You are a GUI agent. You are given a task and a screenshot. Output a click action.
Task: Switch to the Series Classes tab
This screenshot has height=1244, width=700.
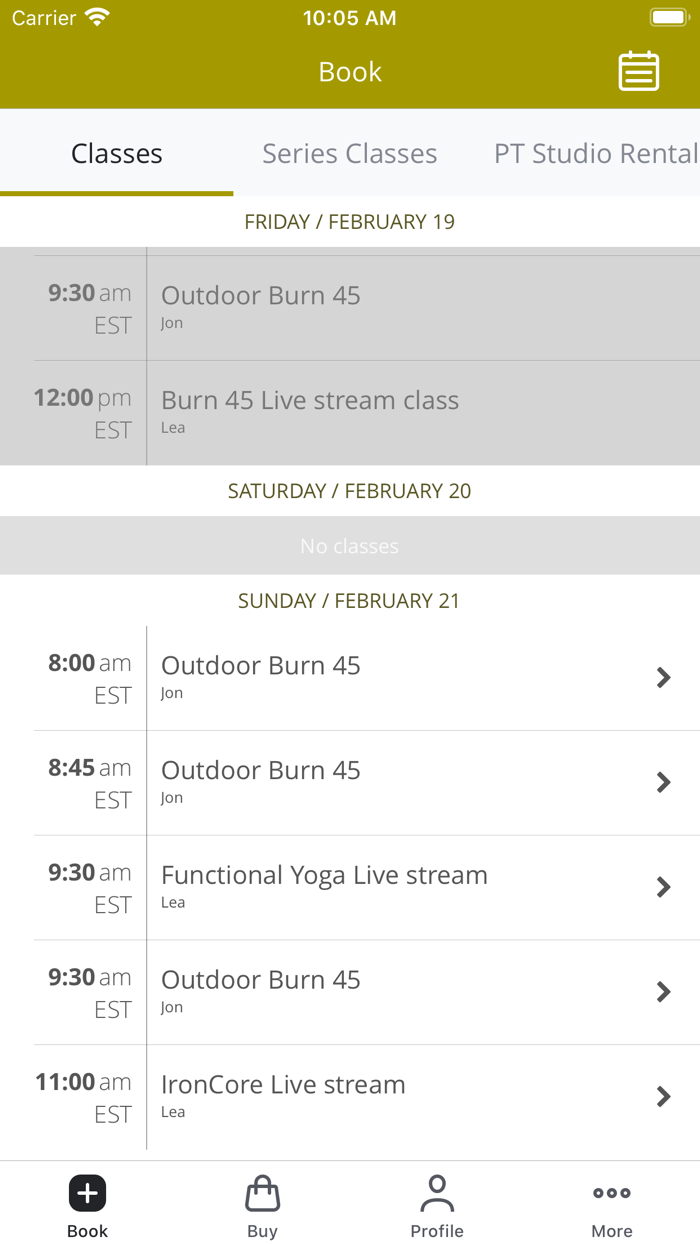[x=349, y=153]
